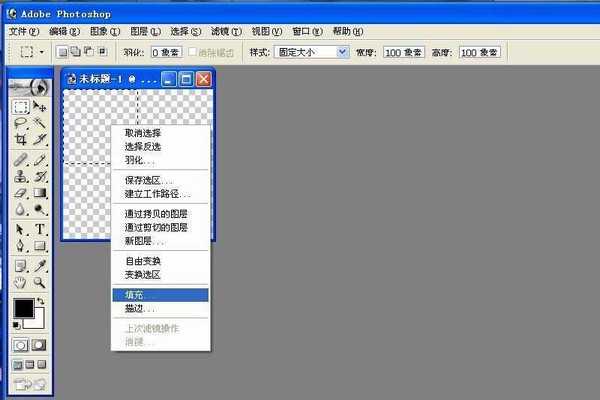The height and width of the screenshot is (400, 600).
Task: Open the 图像 menu
Action: [105, 31]
